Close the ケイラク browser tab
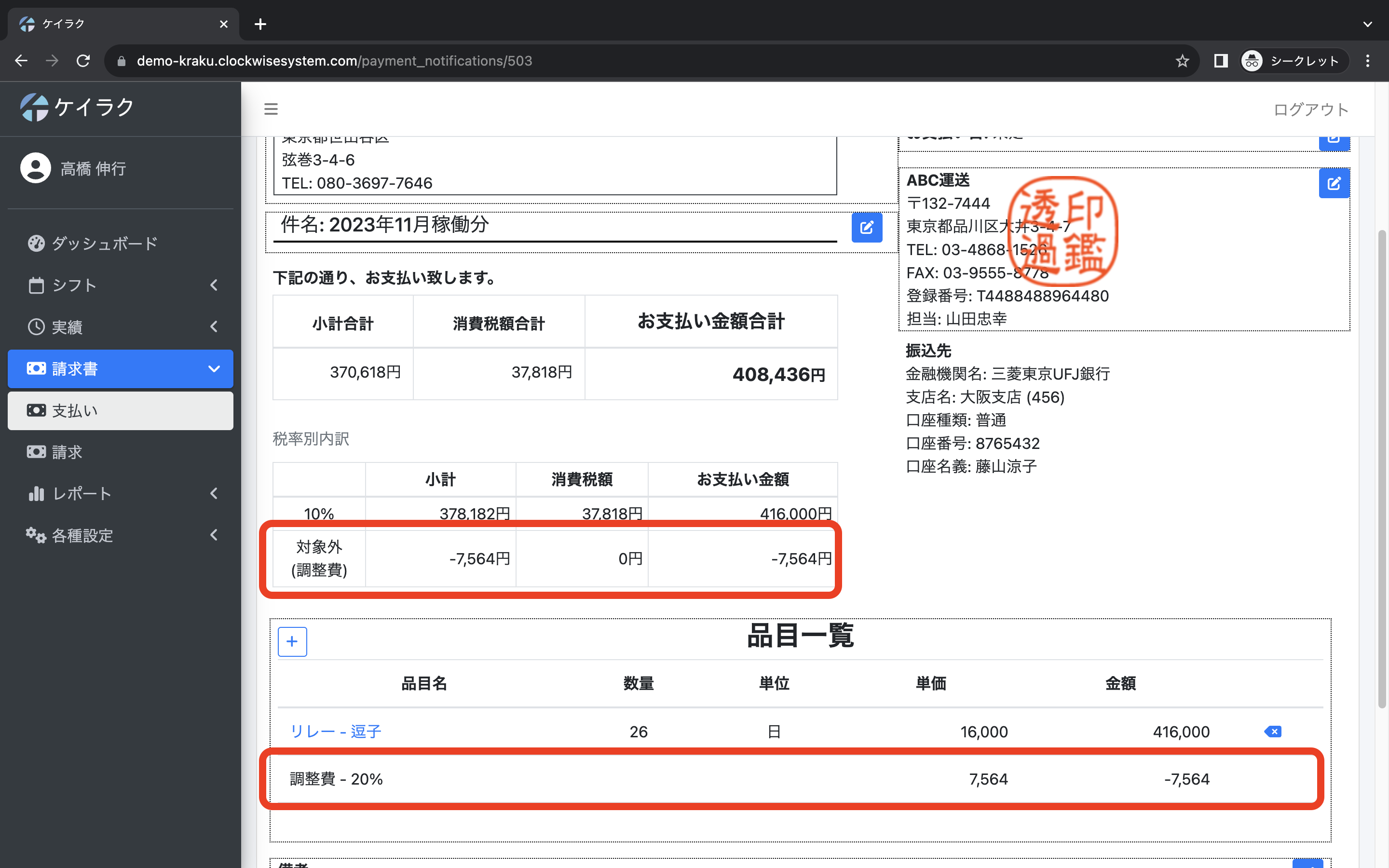 tap(224, 24)
